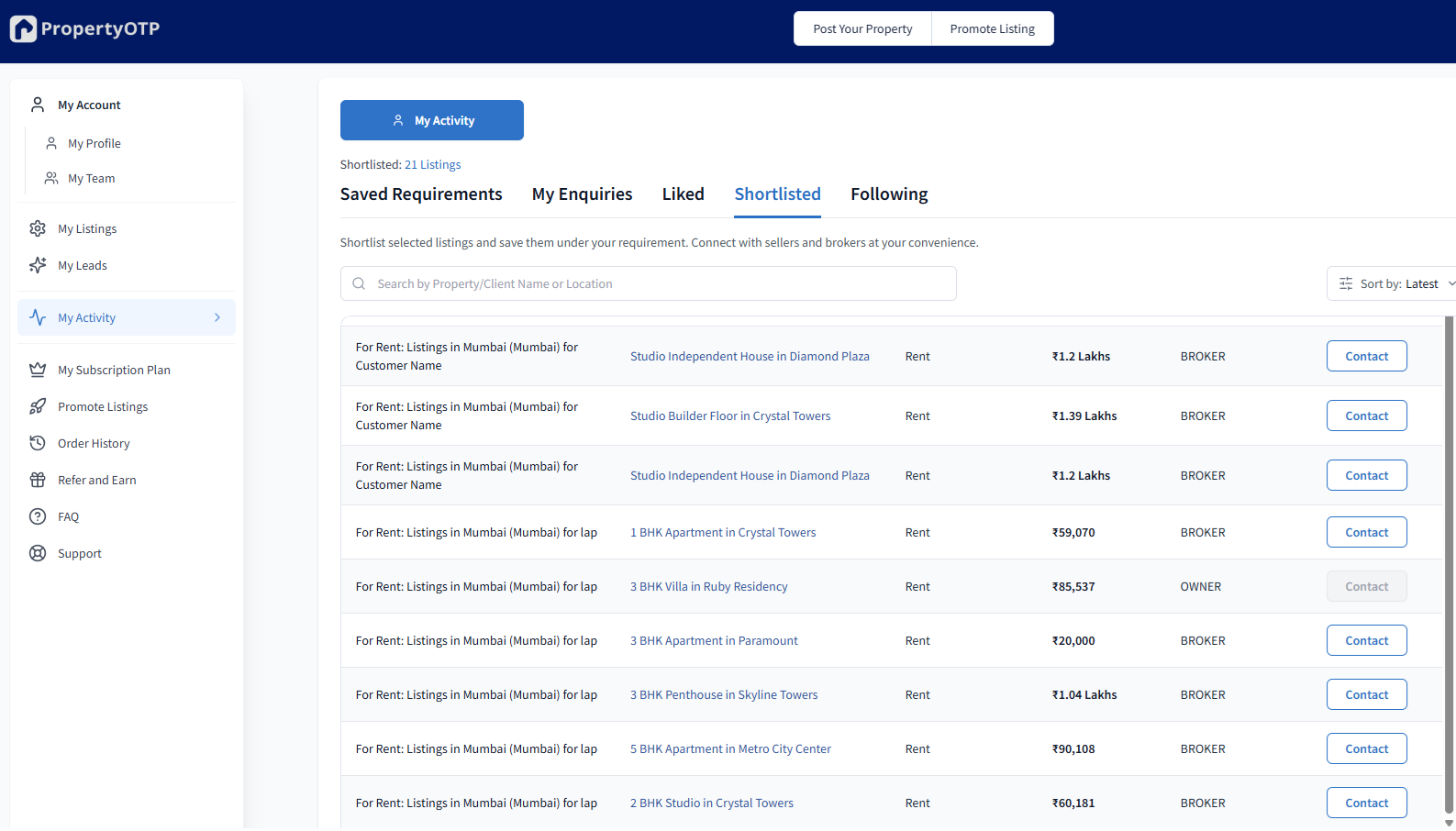Click the My Leads sparkle icon
The height and width of the screenshot is (831, 1456).
click(x=38, y=265)
